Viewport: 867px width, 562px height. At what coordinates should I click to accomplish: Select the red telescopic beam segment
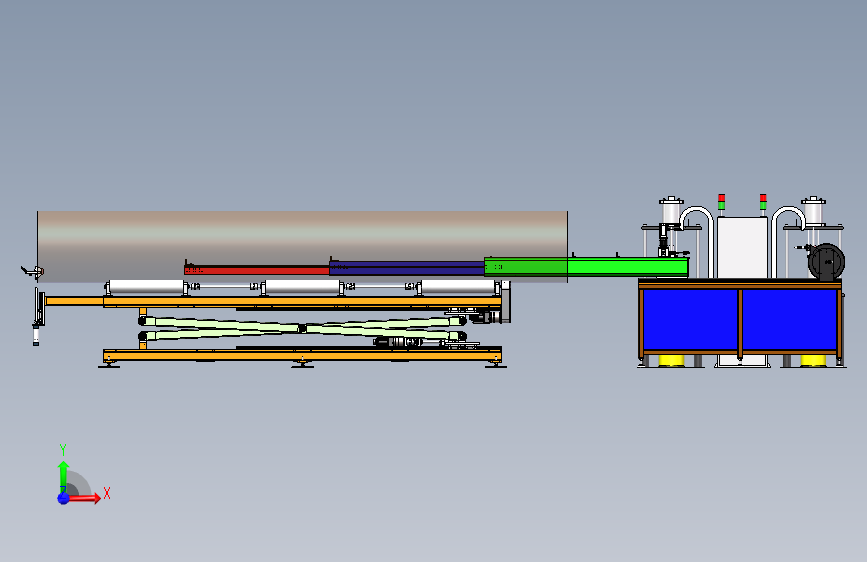[x=257, y=270]
